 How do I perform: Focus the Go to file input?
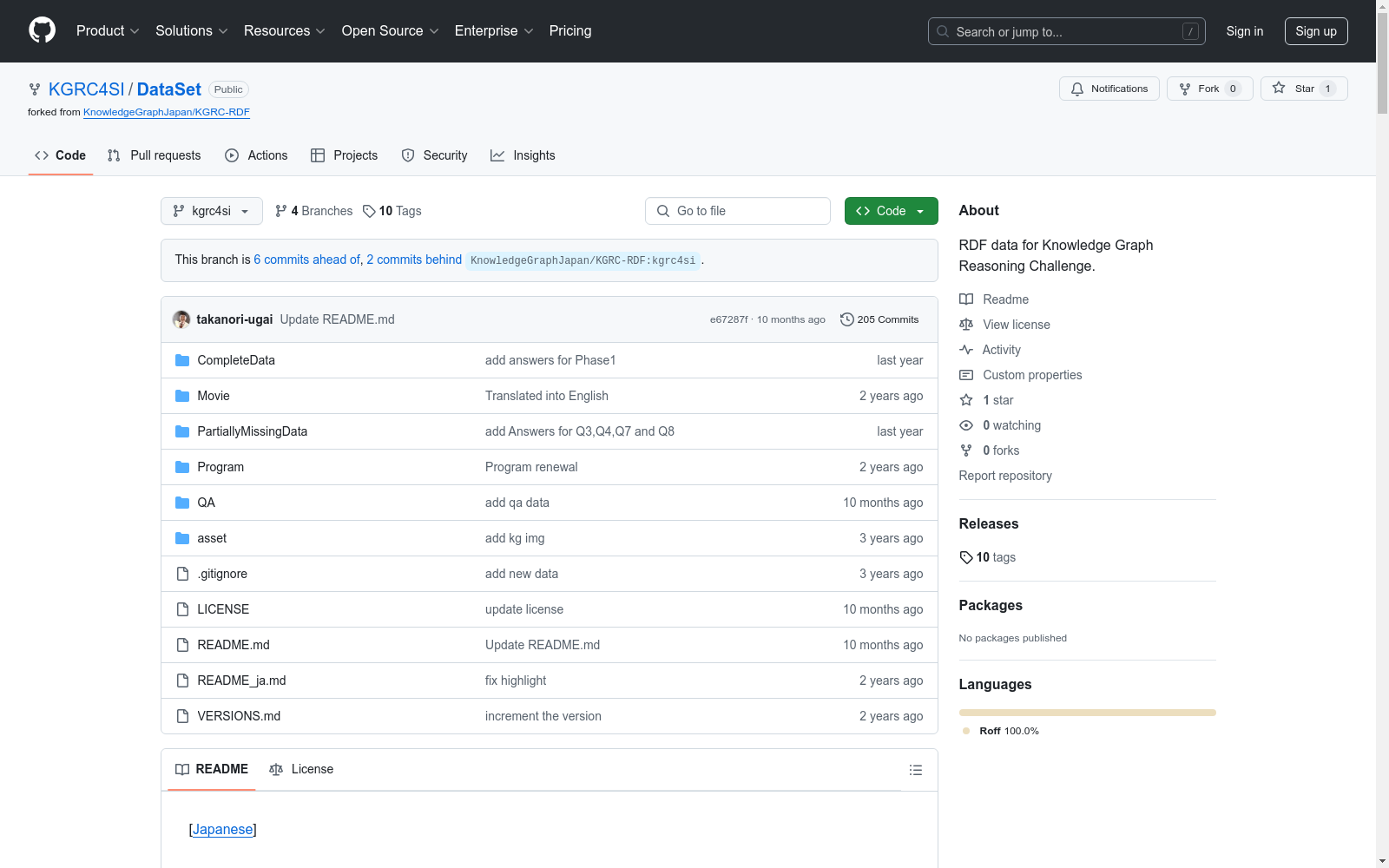(738, 211)
